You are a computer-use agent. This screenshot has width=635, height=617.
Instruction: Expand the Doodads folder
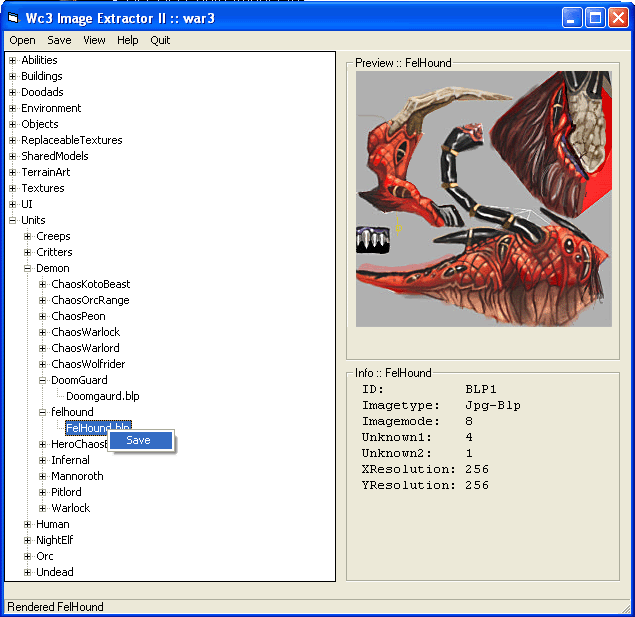tap(13, 92)
